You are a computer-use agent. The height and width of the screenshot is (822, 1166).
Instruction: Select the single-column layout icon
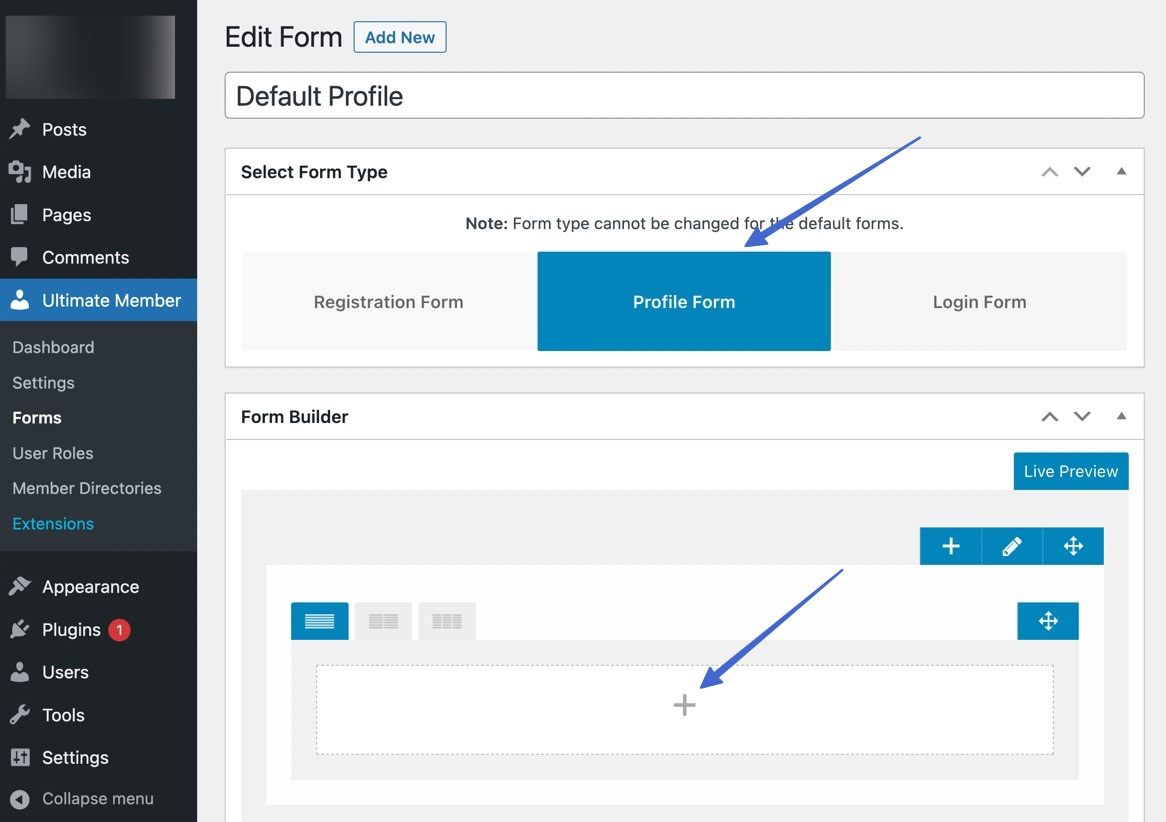pos(319,620)
